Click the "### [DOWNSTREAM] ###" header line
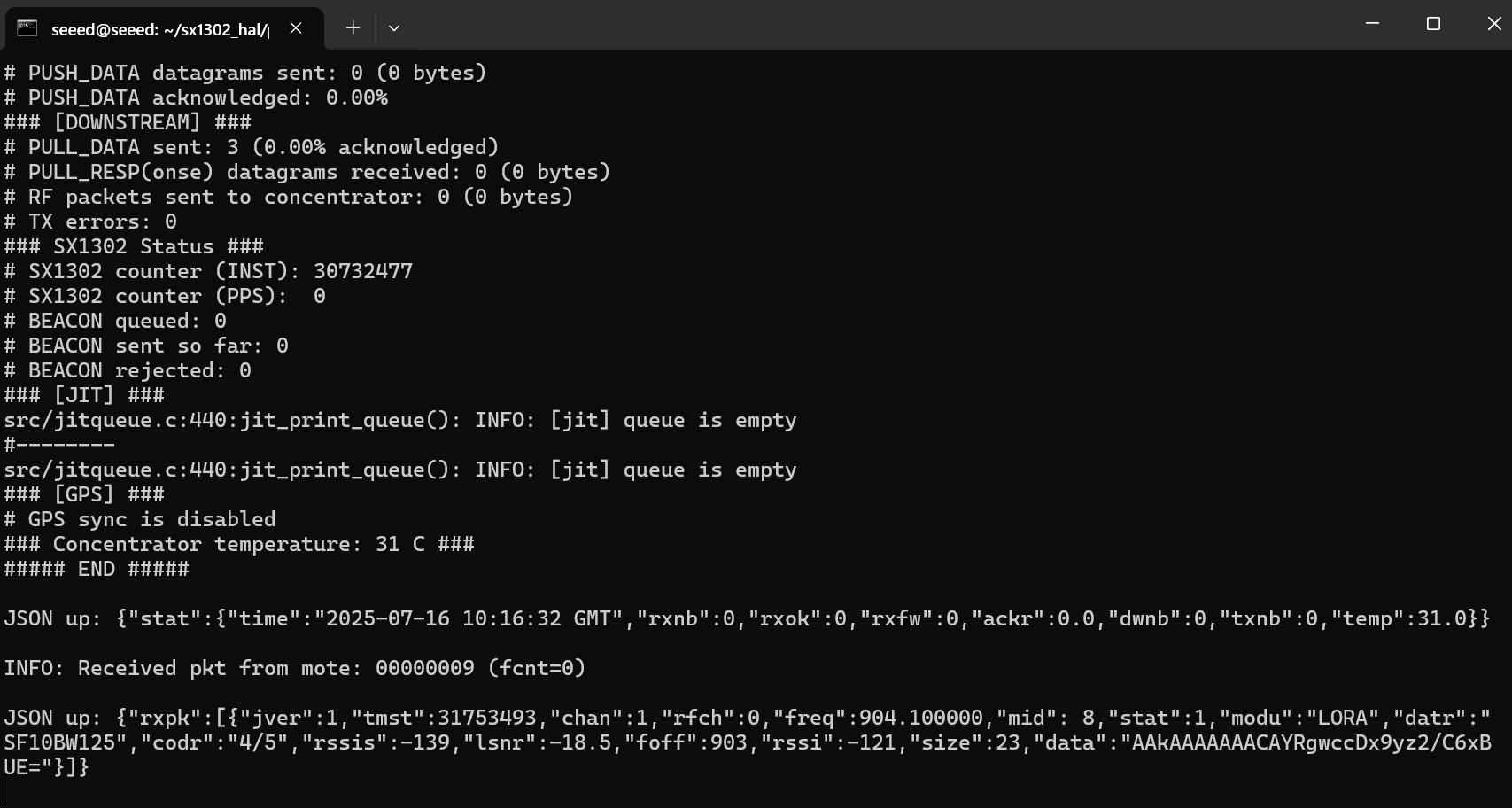This screenshot has width=1512, height=808. (x=128, y=122)
